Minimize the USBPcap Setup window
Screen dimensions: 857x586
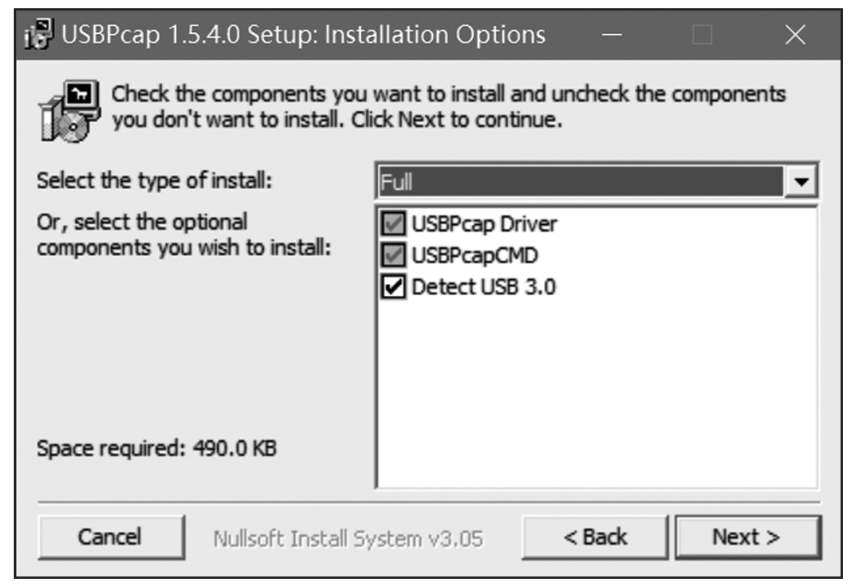click(x=611, y=36)
